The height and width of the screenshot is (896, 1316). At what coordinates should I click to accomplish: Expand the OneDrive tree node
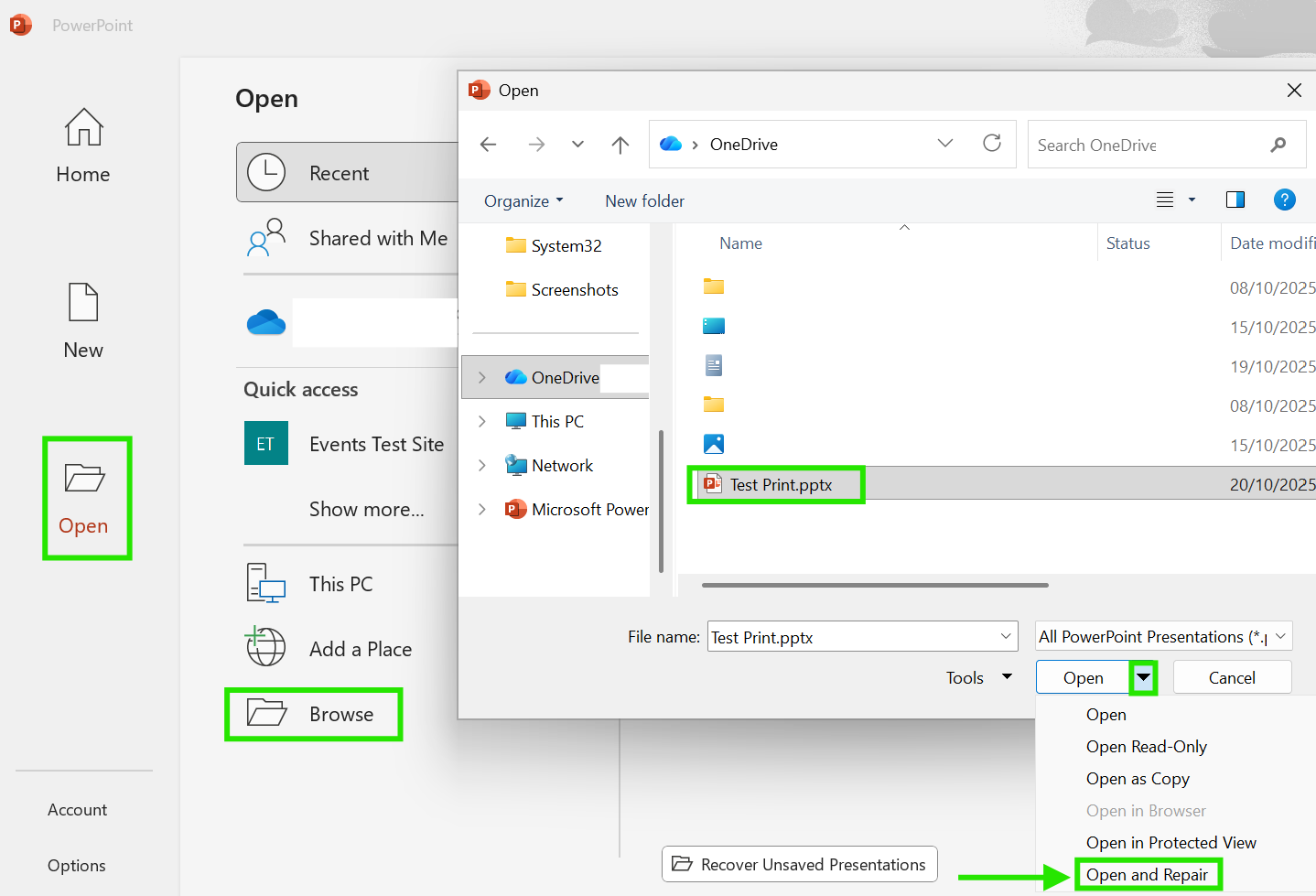[482, 377]
